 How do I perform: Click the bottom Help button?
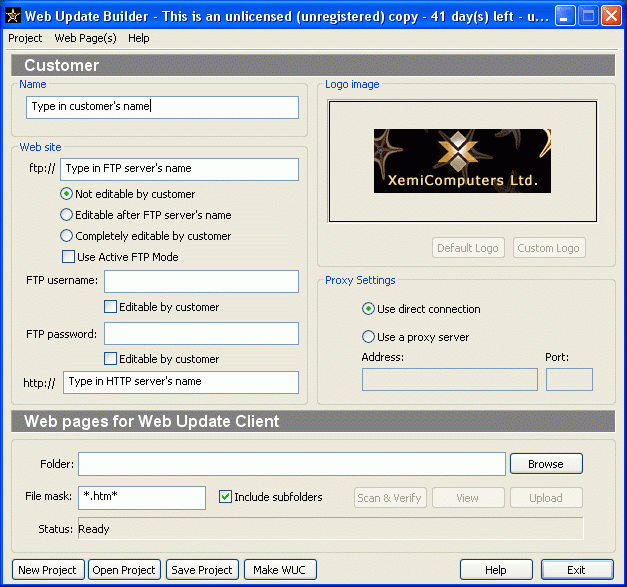pos(496,570)
